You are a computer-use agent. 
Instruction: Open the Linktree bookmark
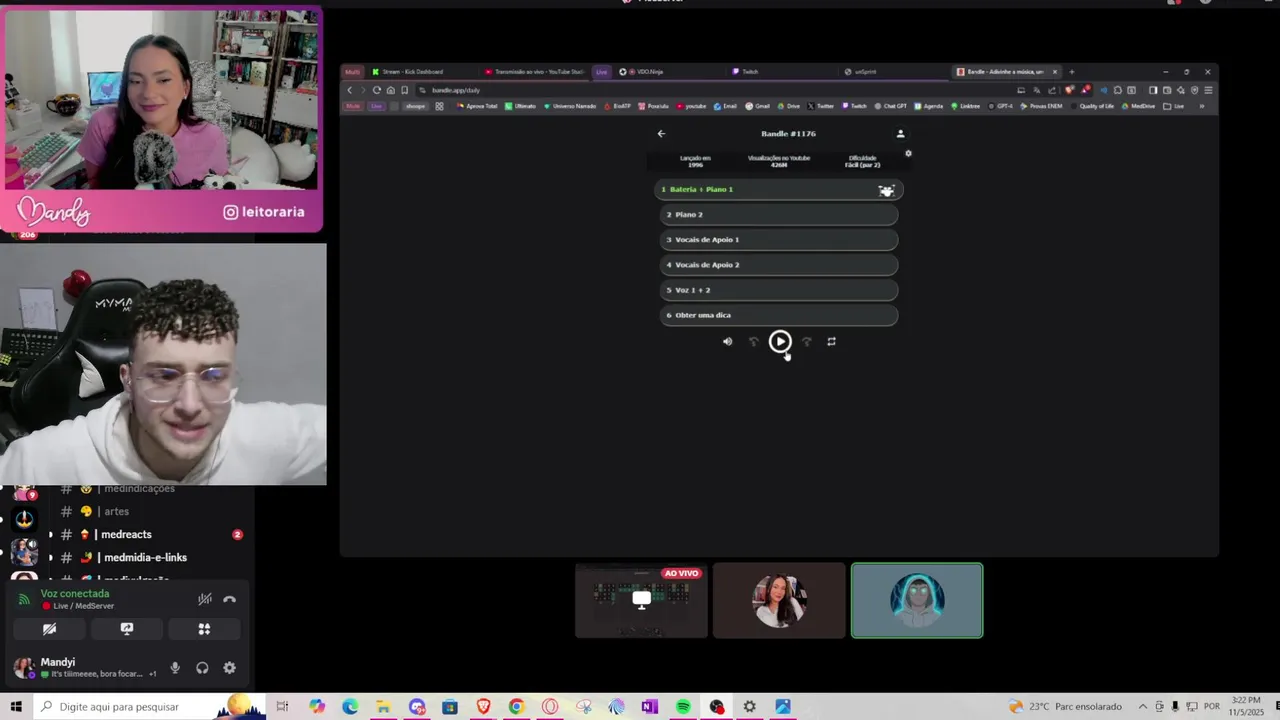(x=965, y=106)
